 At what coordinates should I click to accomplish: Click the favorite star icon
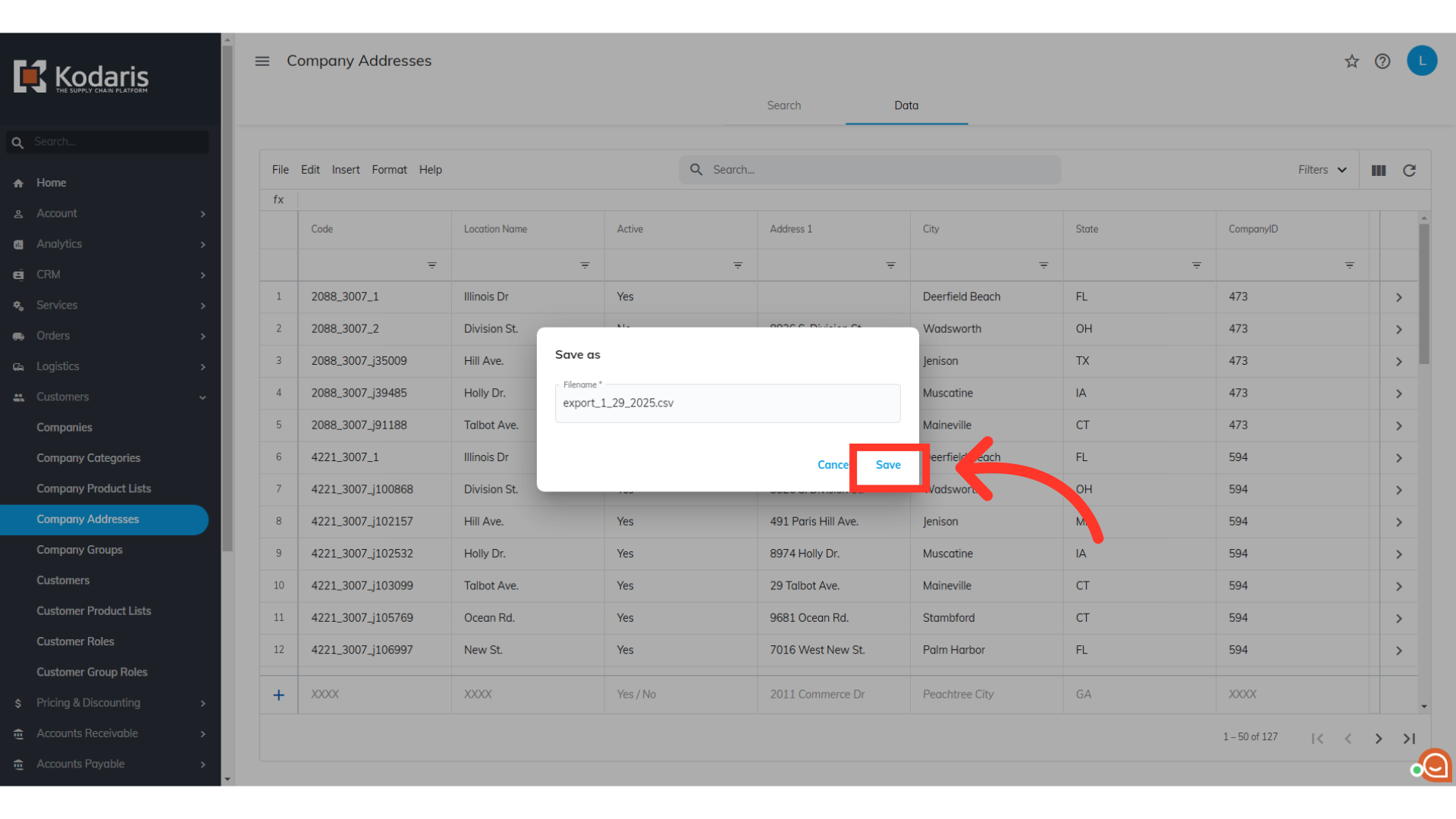(1351, 61)
